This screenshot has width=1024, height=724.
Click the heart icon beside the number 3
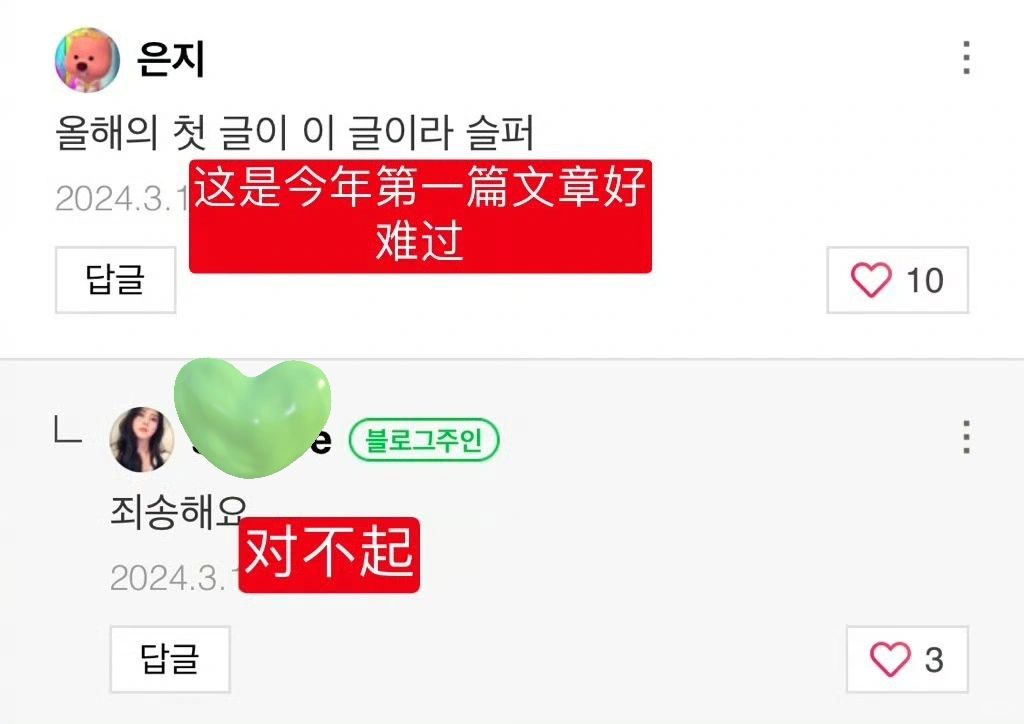(890, 659)
